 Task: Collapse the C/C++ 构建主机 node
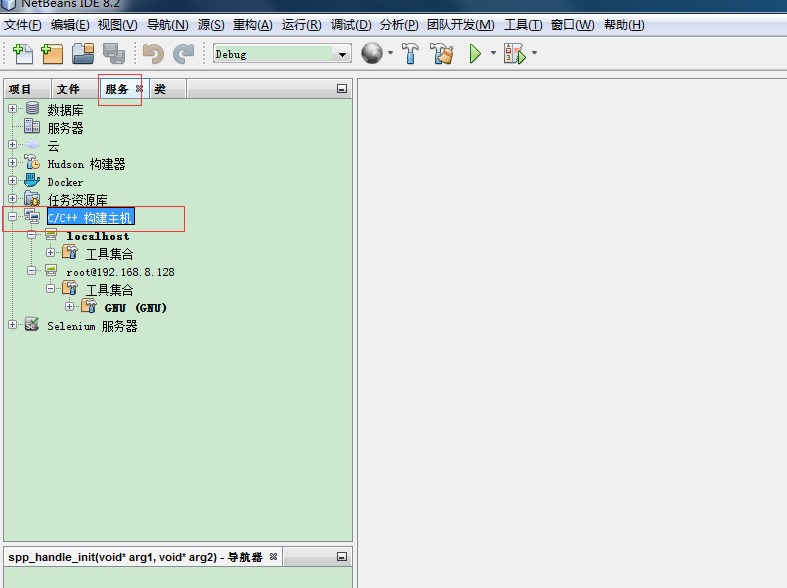(x=13, y=217)
